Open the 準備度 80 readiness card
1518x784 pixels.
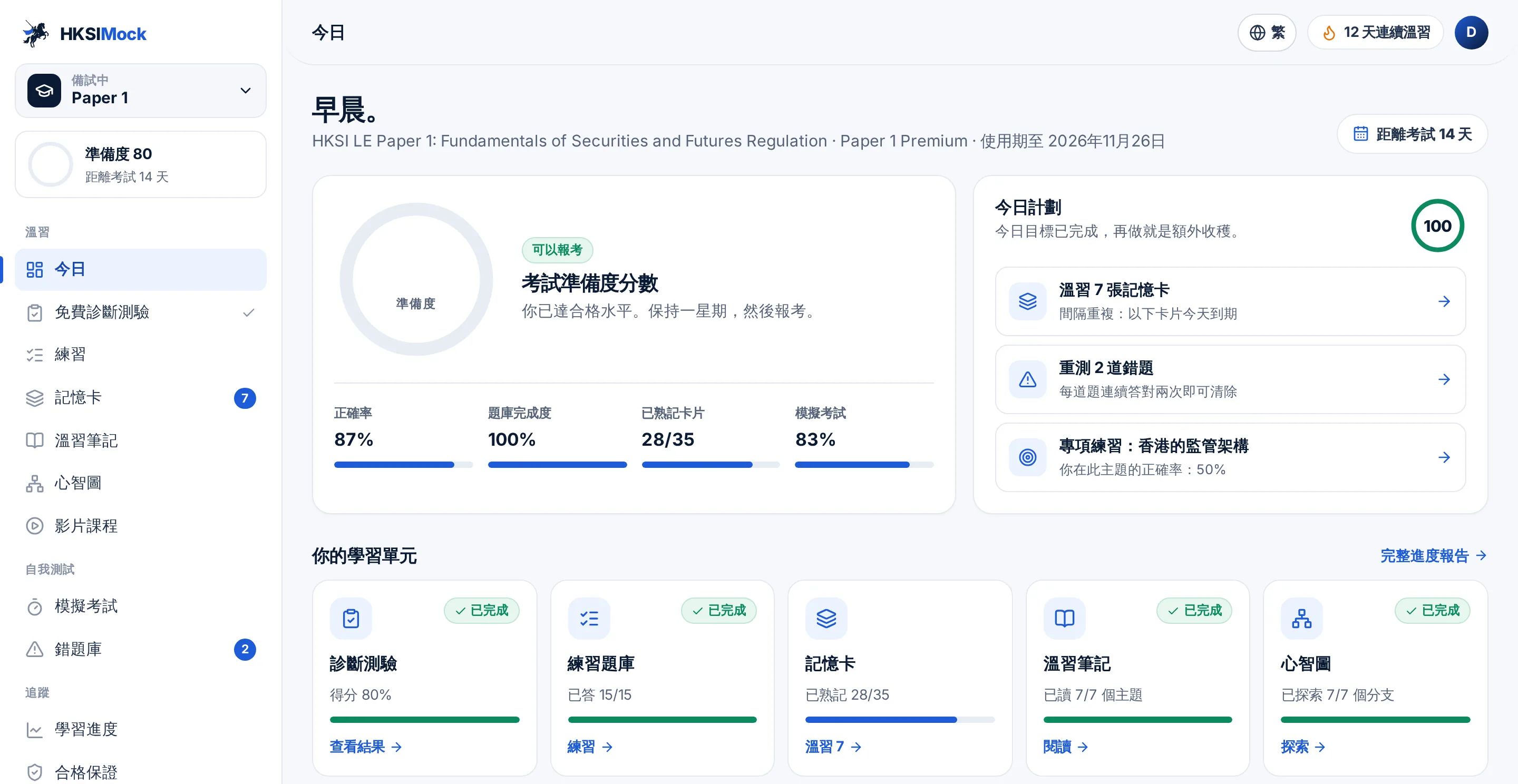140,164
